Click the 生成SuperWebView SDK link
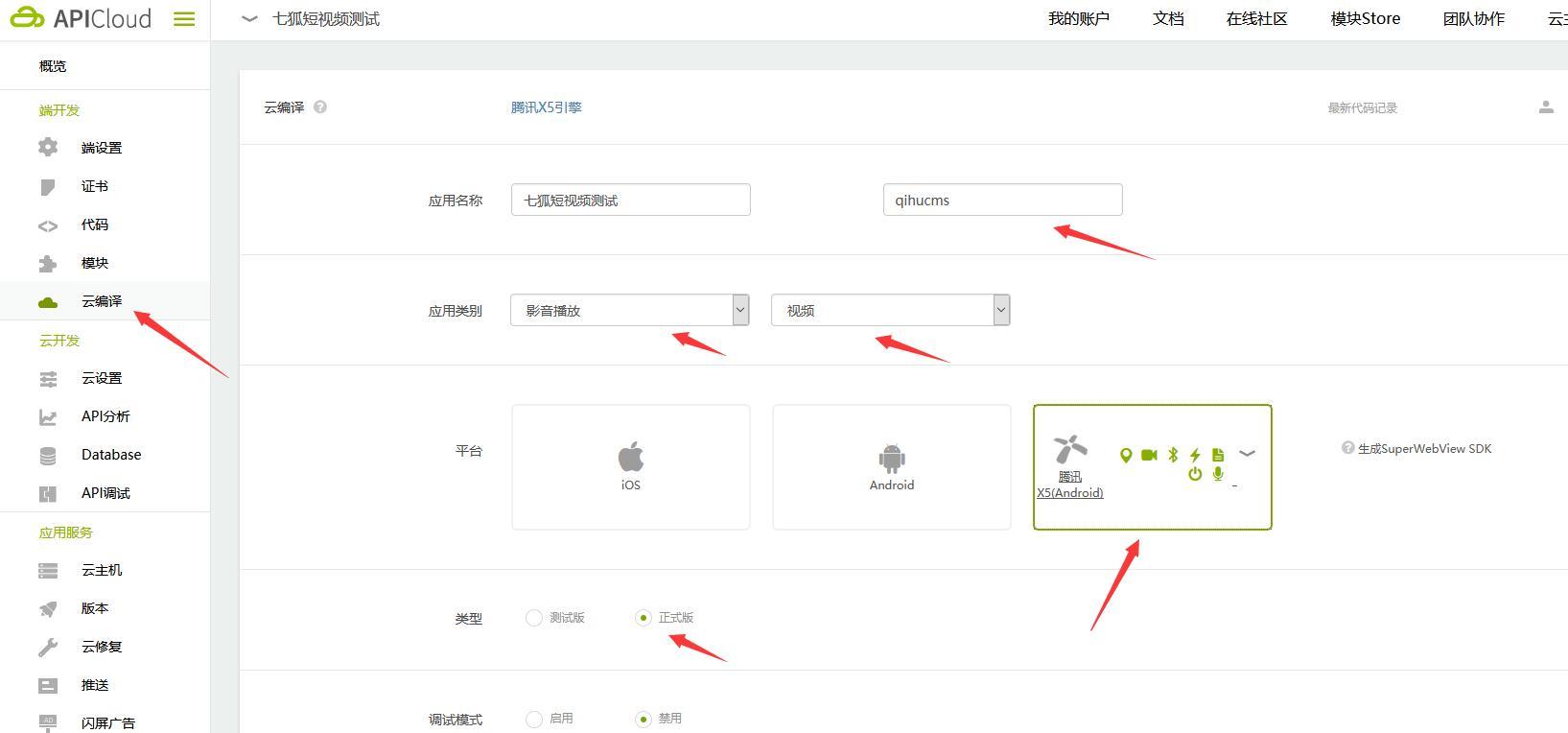1568x733 pixels. pyautogui.click(x=1424, y=449)
